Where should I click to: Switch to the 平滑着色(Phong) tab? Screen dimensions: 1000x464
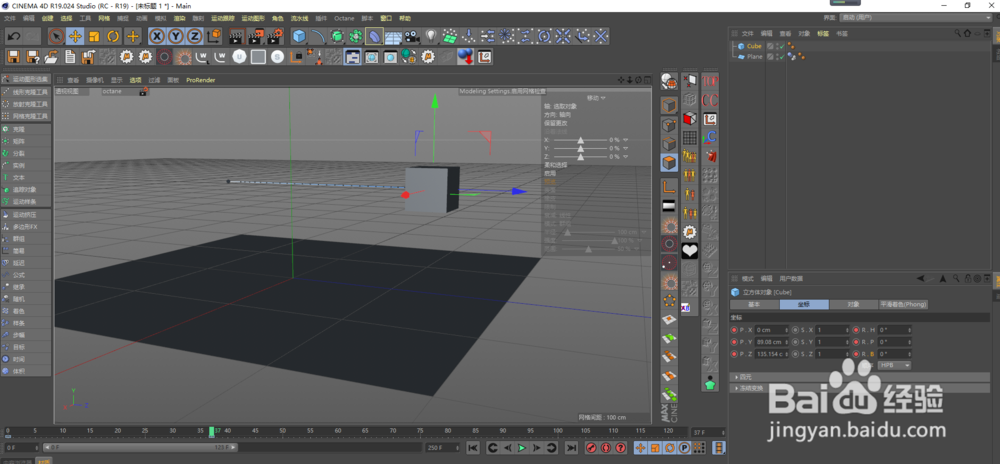coord(904,305)
